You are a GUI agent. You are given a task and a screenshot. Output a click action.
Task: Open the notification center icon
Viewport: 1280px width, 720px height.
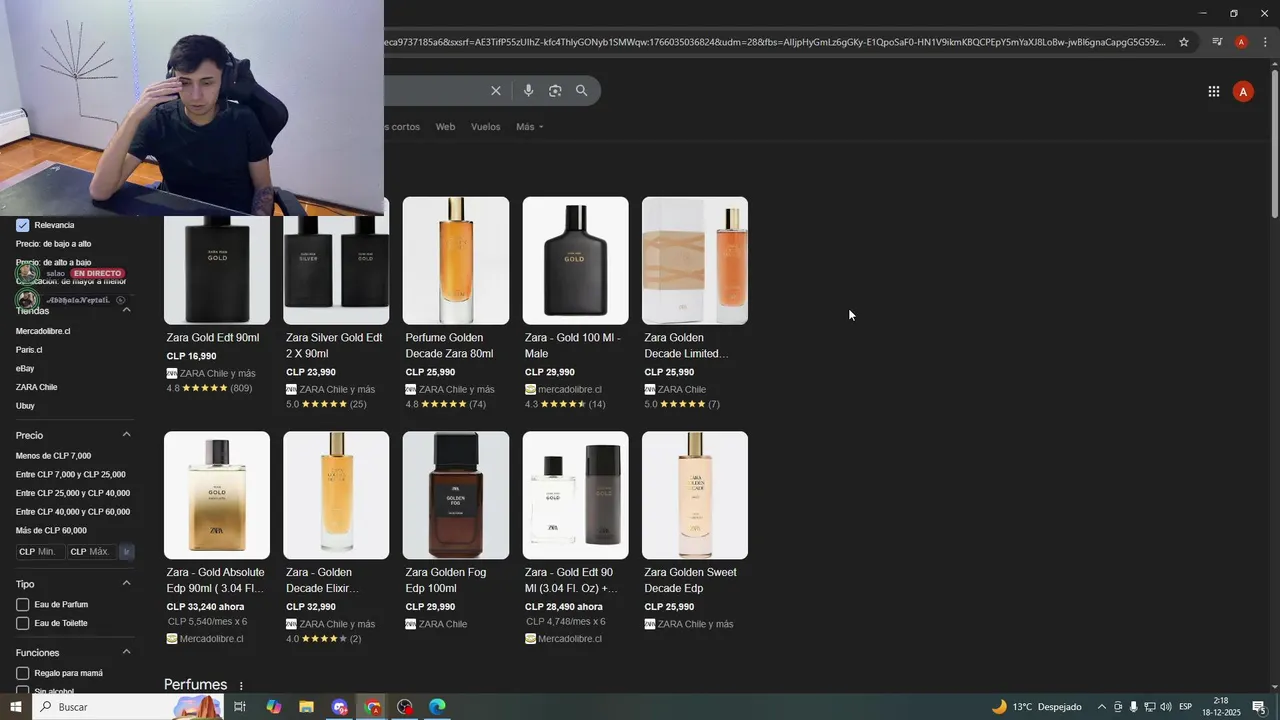(1259, 707)
